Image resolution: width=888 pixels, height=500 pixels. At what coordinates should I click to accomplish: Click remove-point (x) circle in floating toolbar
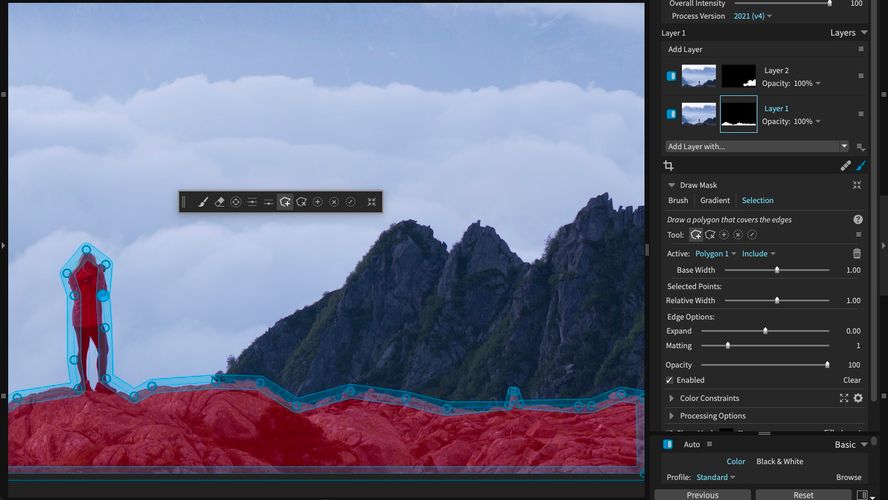tap(334, 202)
